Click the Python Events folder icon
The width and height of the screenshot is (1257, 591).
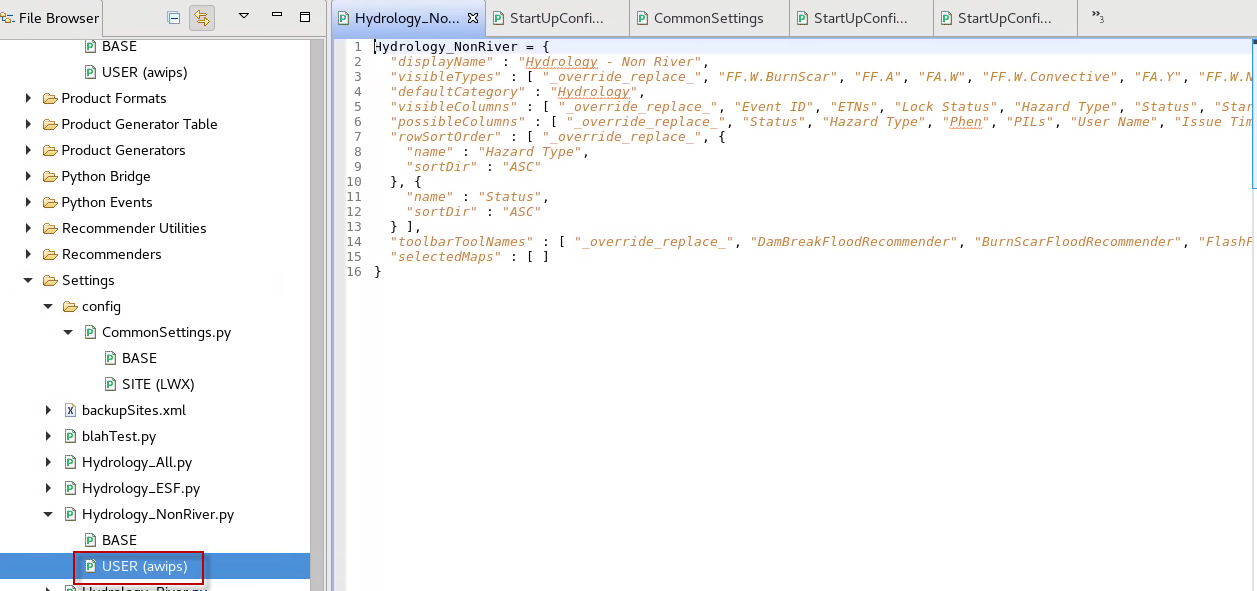click(50, 202)
